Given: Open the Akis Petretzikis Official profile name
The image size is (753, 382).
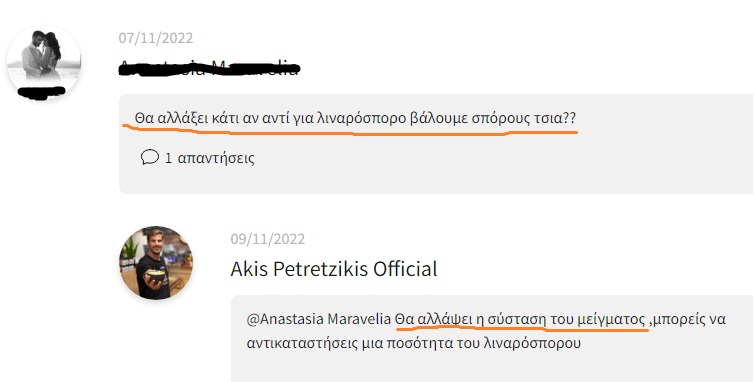Looking at the screenshot, I should pos(334,269).
